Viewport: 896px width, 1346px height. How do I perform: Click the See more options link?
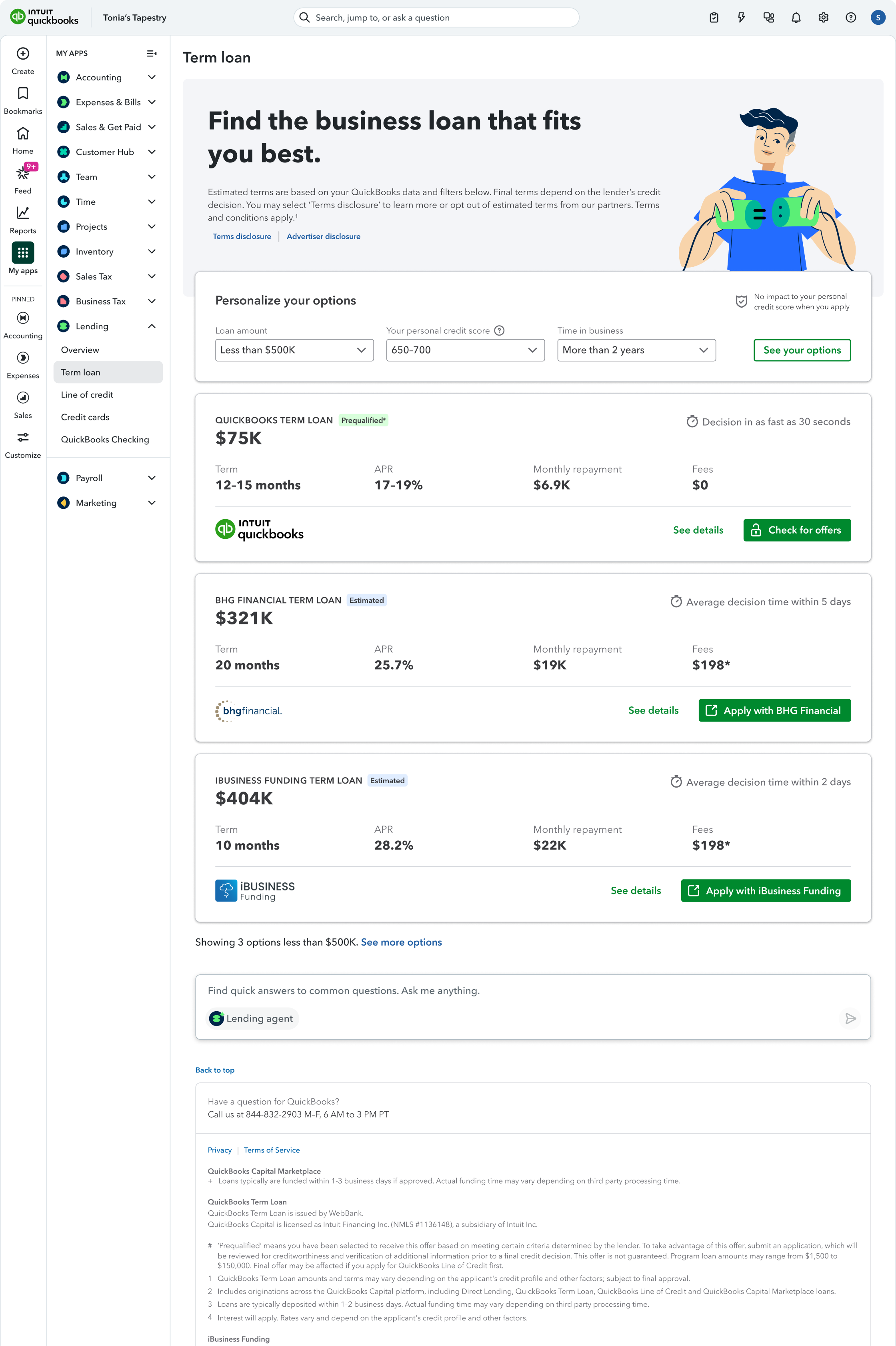[401, 943]
